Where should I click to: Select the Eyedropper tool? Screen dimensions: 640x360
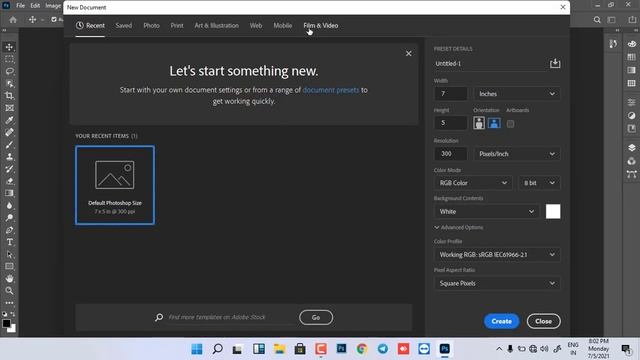pyautogui.click(x=9, y=120)
